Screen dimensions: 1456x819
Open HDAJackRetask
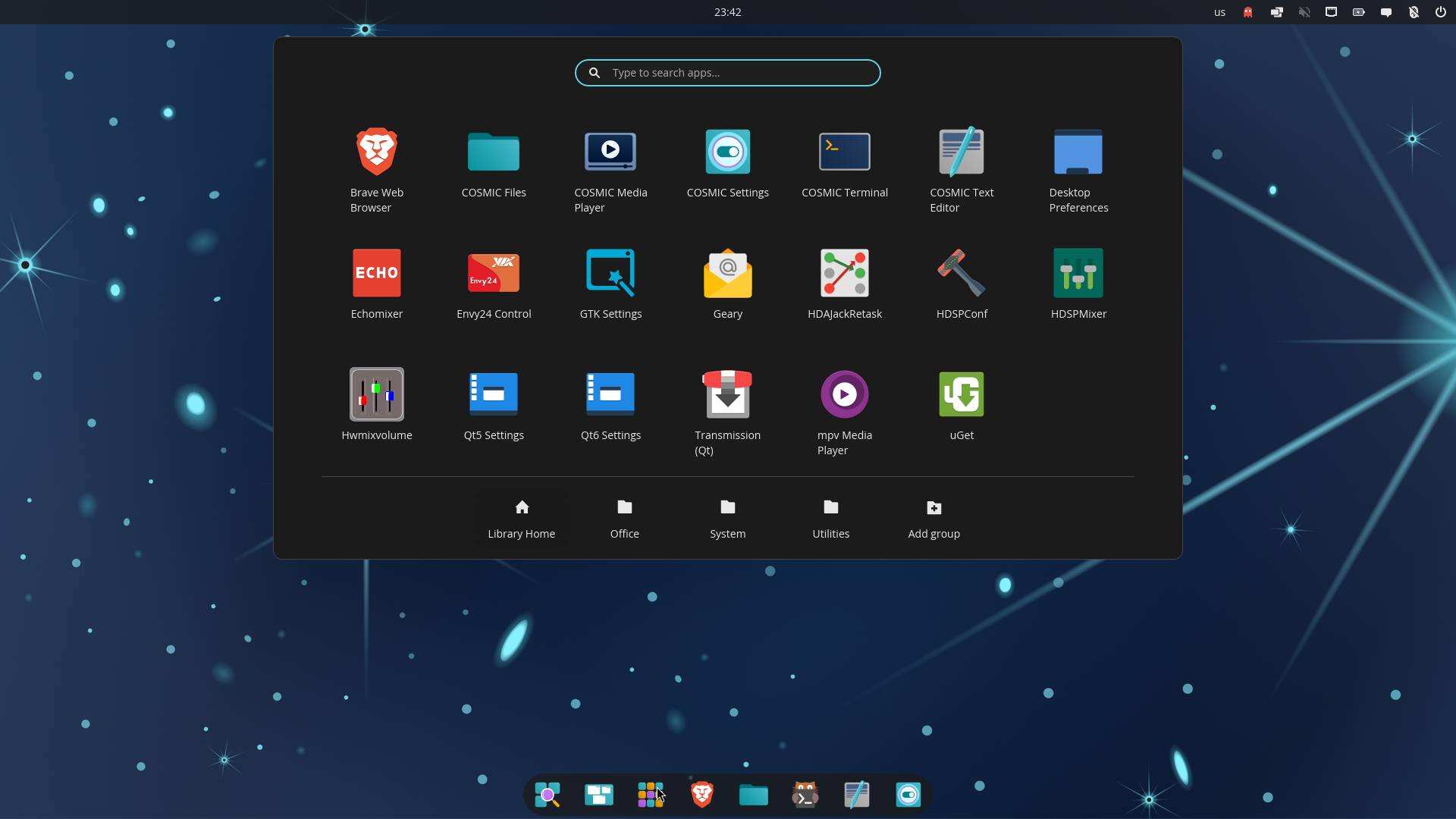(x=845, y=284)
